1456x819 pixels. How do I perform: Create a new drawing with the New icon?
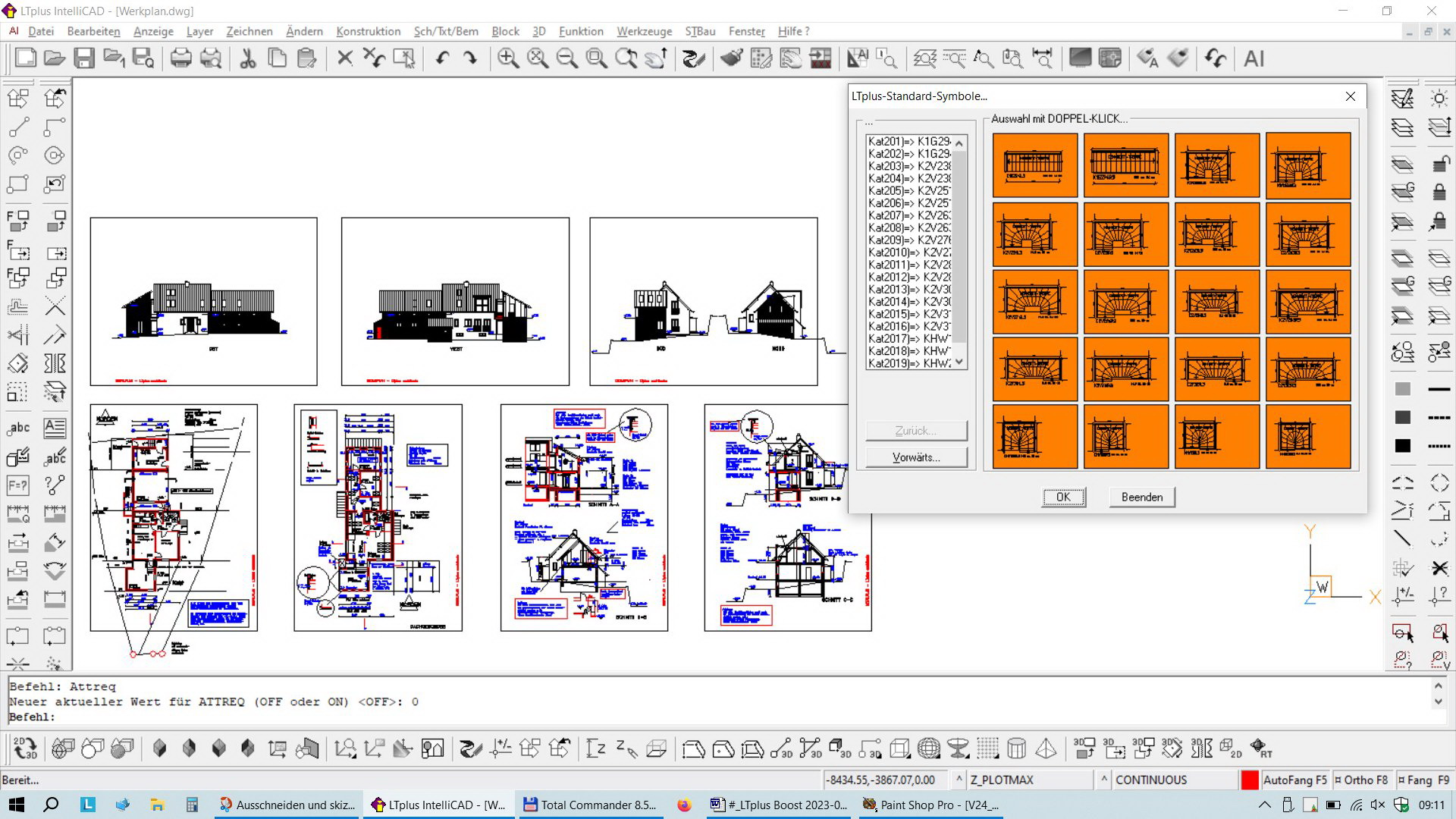tap(25, 58)
